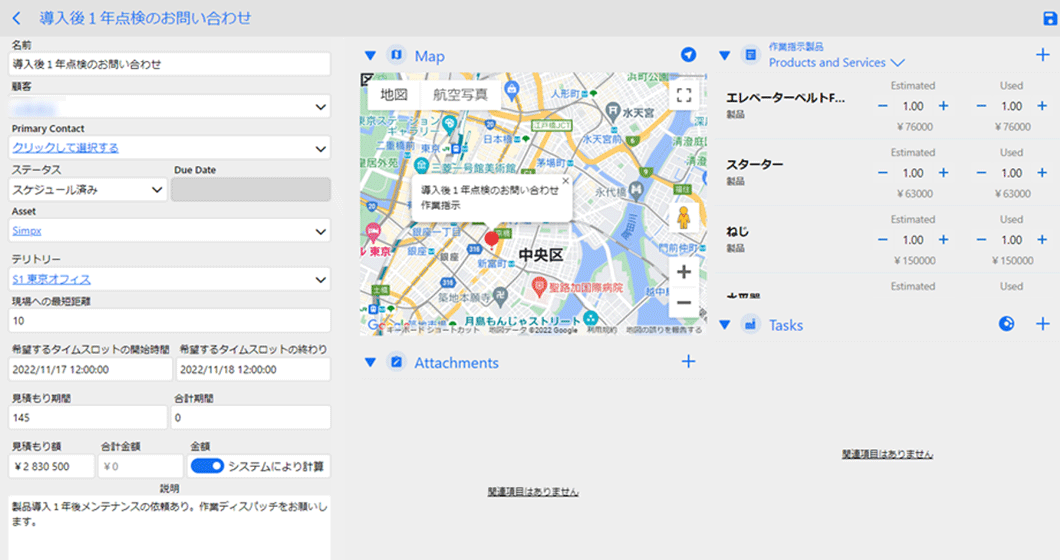
Task: Click the Simpx asset link
Action: tap(27, 231)
